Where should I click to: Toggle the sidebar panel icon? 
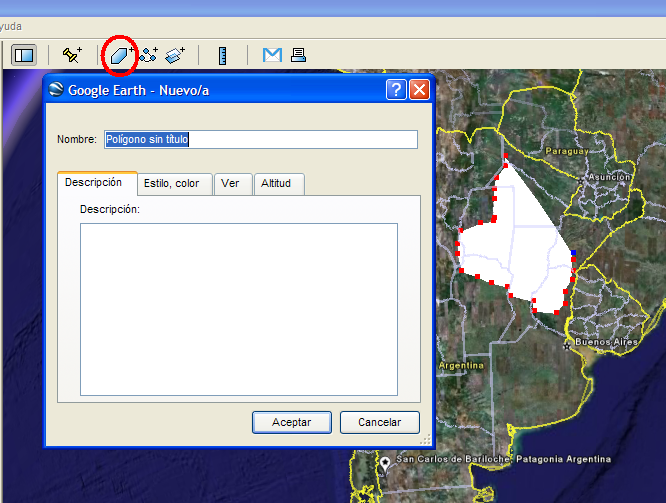(24, 55)
